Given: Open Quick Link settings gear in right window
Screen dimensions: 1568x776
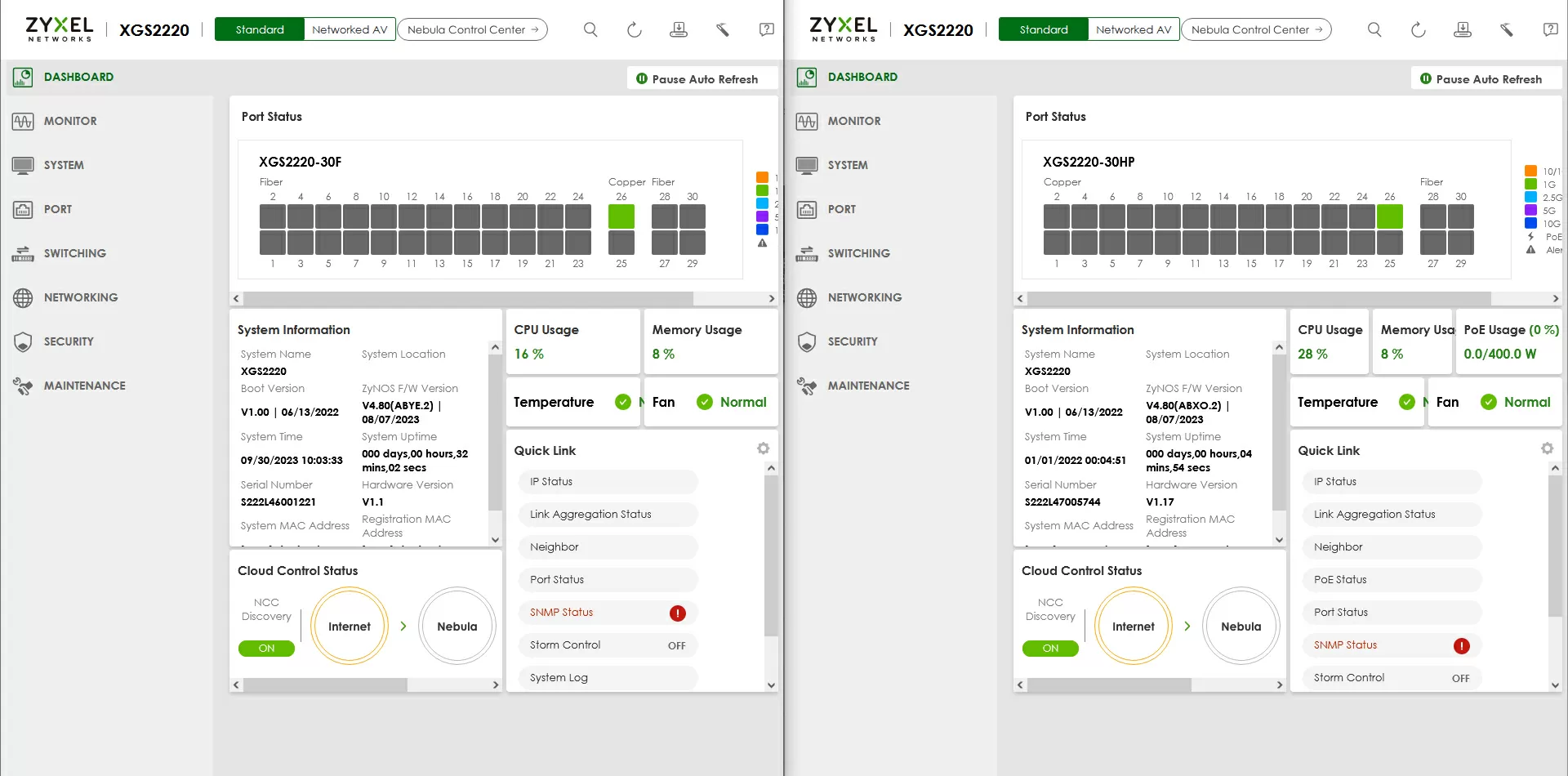Looking at the screenshot, I should (1547, 448).
